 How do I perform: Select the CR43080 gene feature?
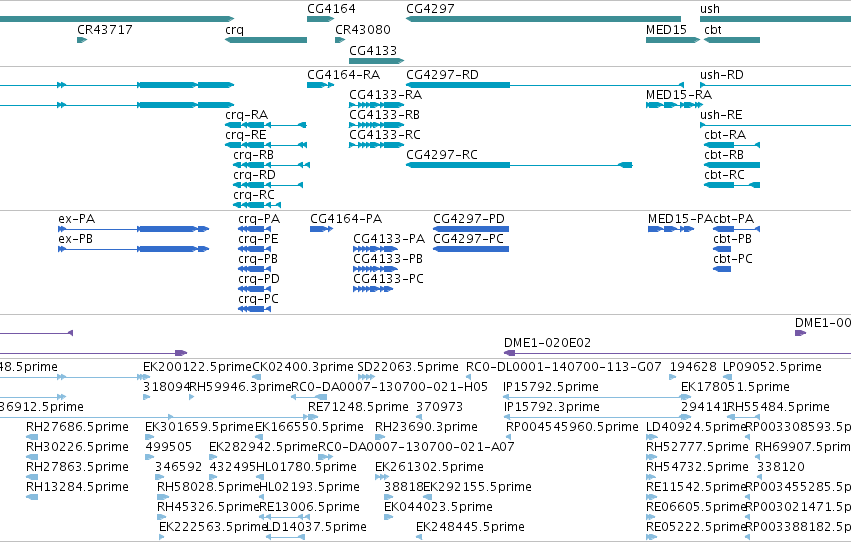coord(340,40)
